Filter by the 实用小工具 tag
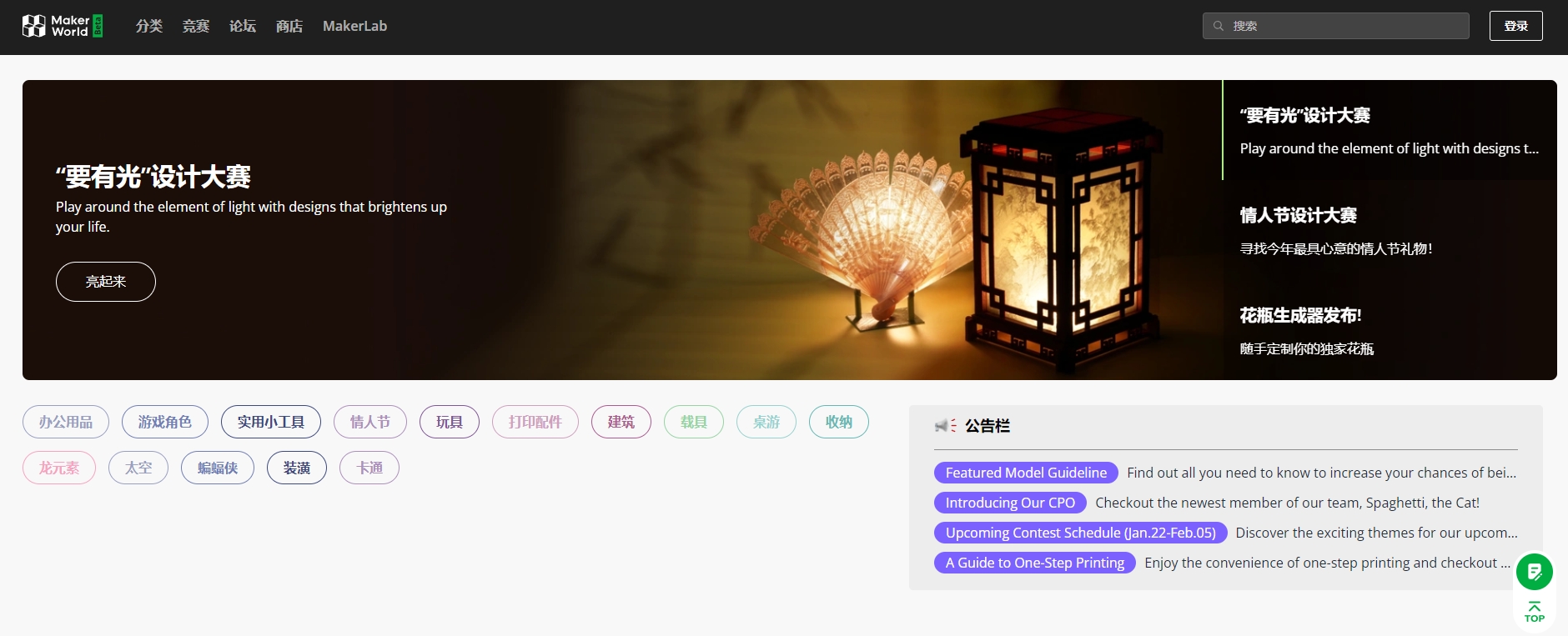The image size is (1568, 636). pos(271,422)
